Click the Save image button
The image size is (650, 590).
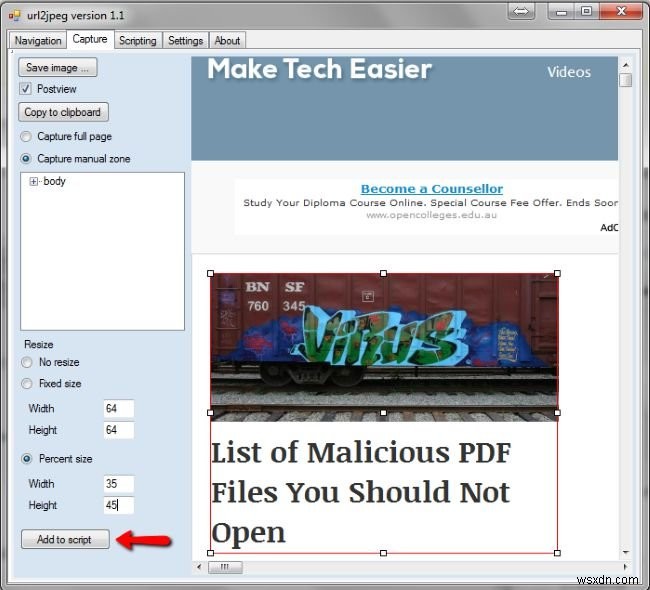58,68
